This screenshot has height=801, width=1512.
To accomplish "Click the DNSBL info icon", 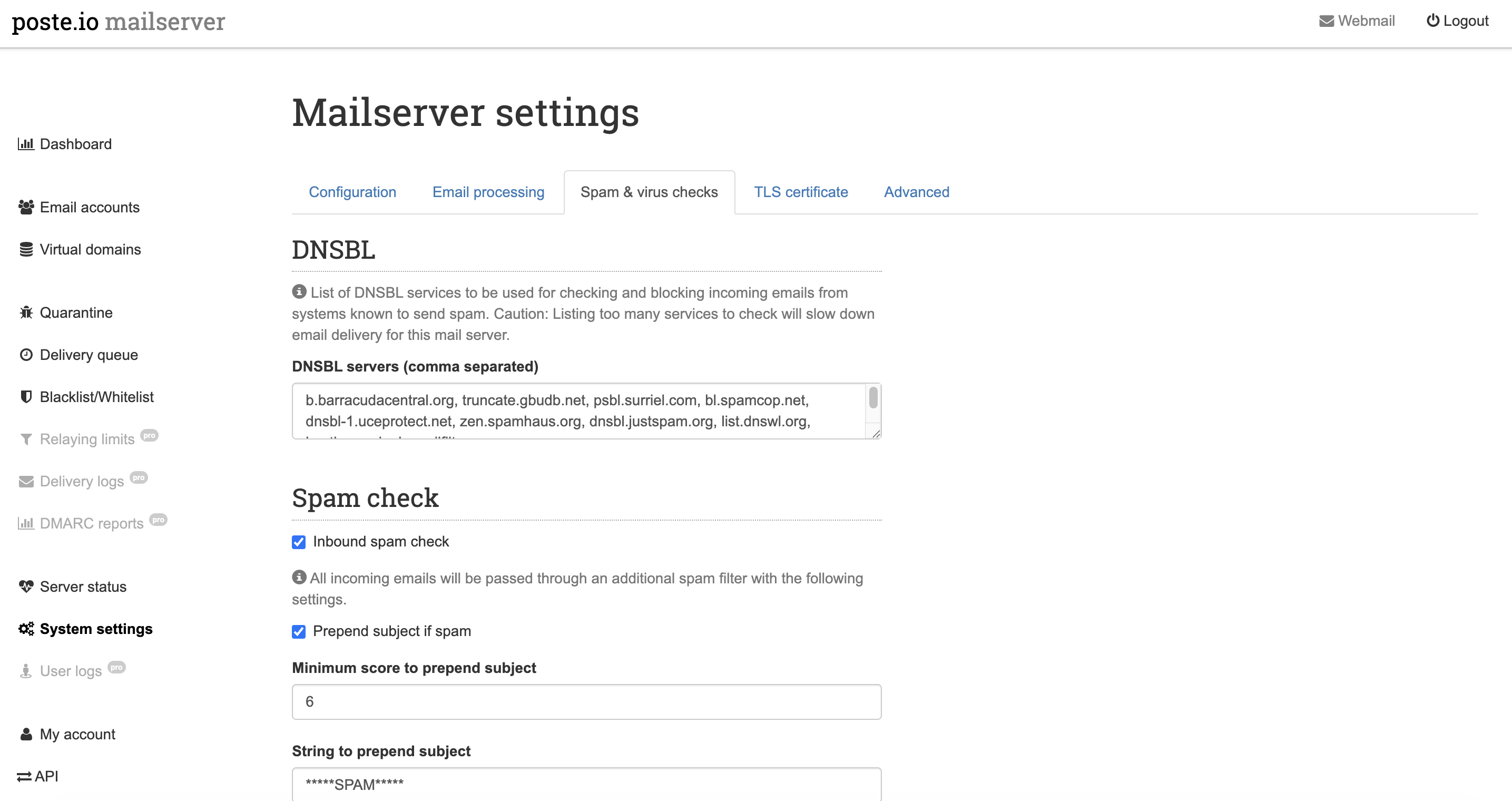I will point(299,291).
